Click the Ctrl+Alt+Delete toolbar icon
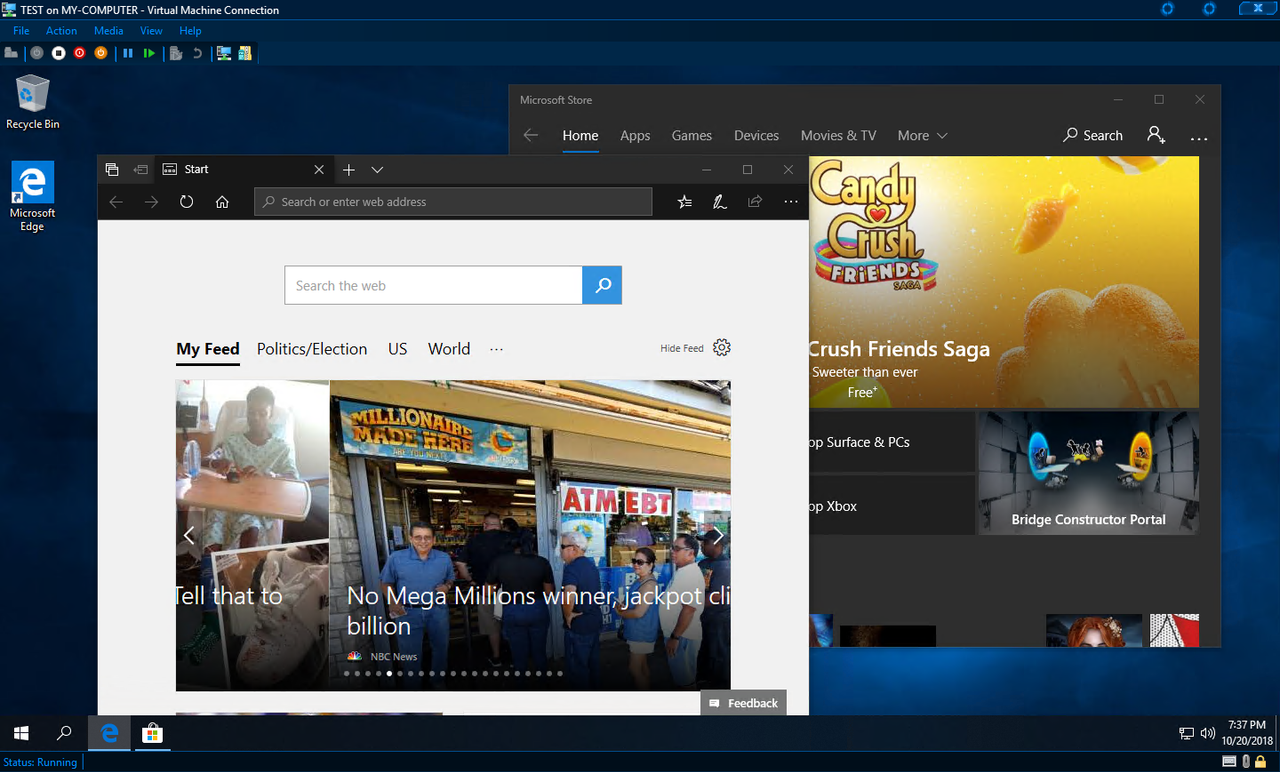 tap(11, 53)
